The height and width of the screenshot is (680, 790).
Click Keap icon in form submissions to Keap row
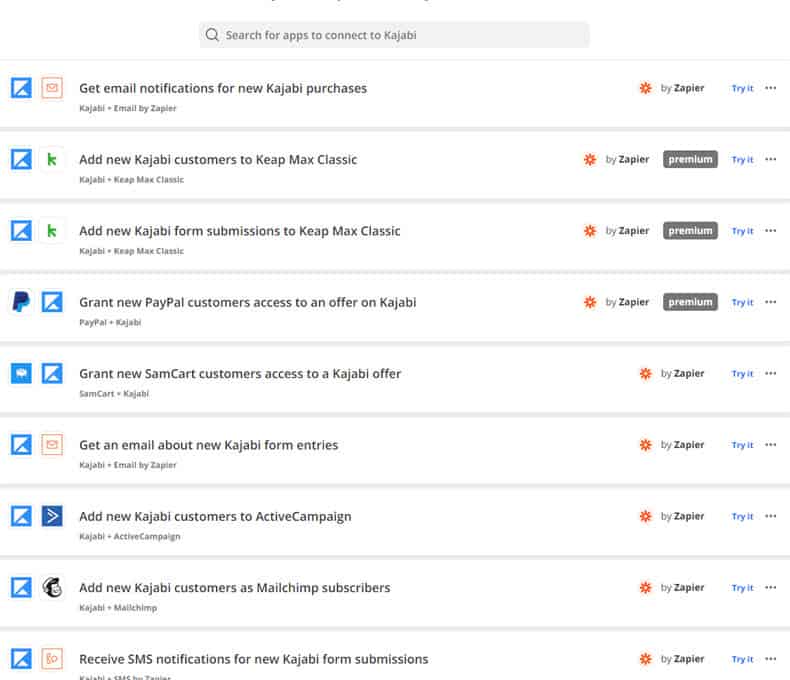click(52, 231)
